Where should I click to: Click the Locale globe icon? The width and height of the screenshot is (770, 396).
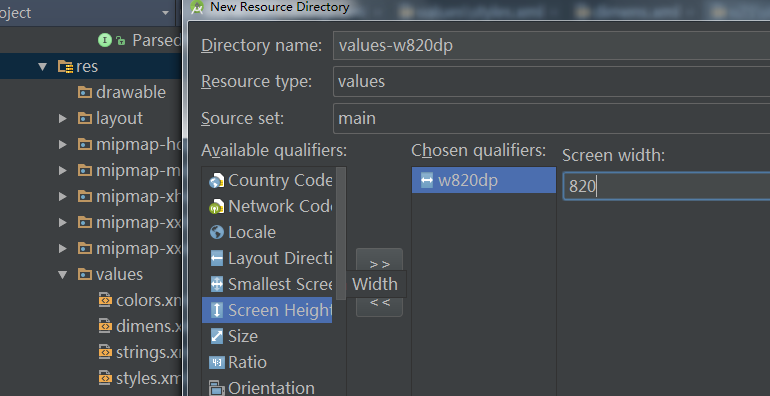(x=217, y=232)
